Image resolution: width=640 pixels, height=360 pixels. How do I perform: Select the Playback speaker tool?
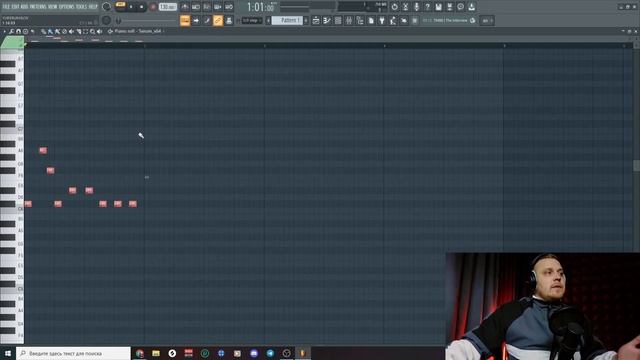(100, 31)
